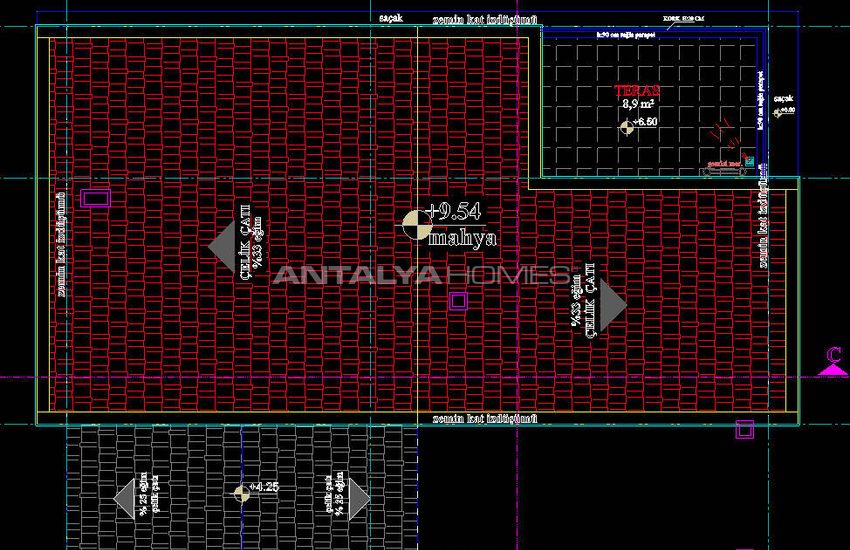Click the gray slope arrow beside the right 'ÇELİK ÇATI'
The width and height of the screenshot is (850, 550).
coord(614,305)
